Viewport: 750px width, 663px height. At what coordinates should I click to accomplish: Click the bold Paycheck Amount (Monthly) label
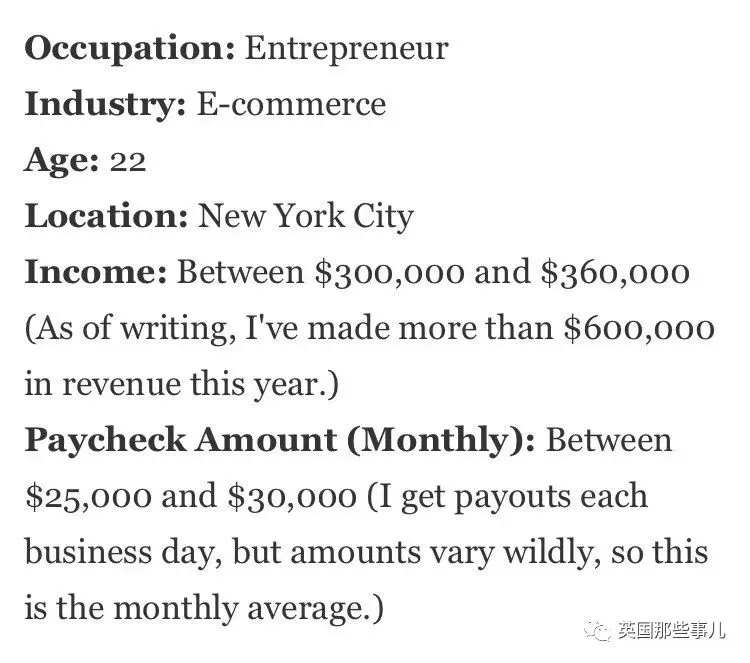(280, 441)
